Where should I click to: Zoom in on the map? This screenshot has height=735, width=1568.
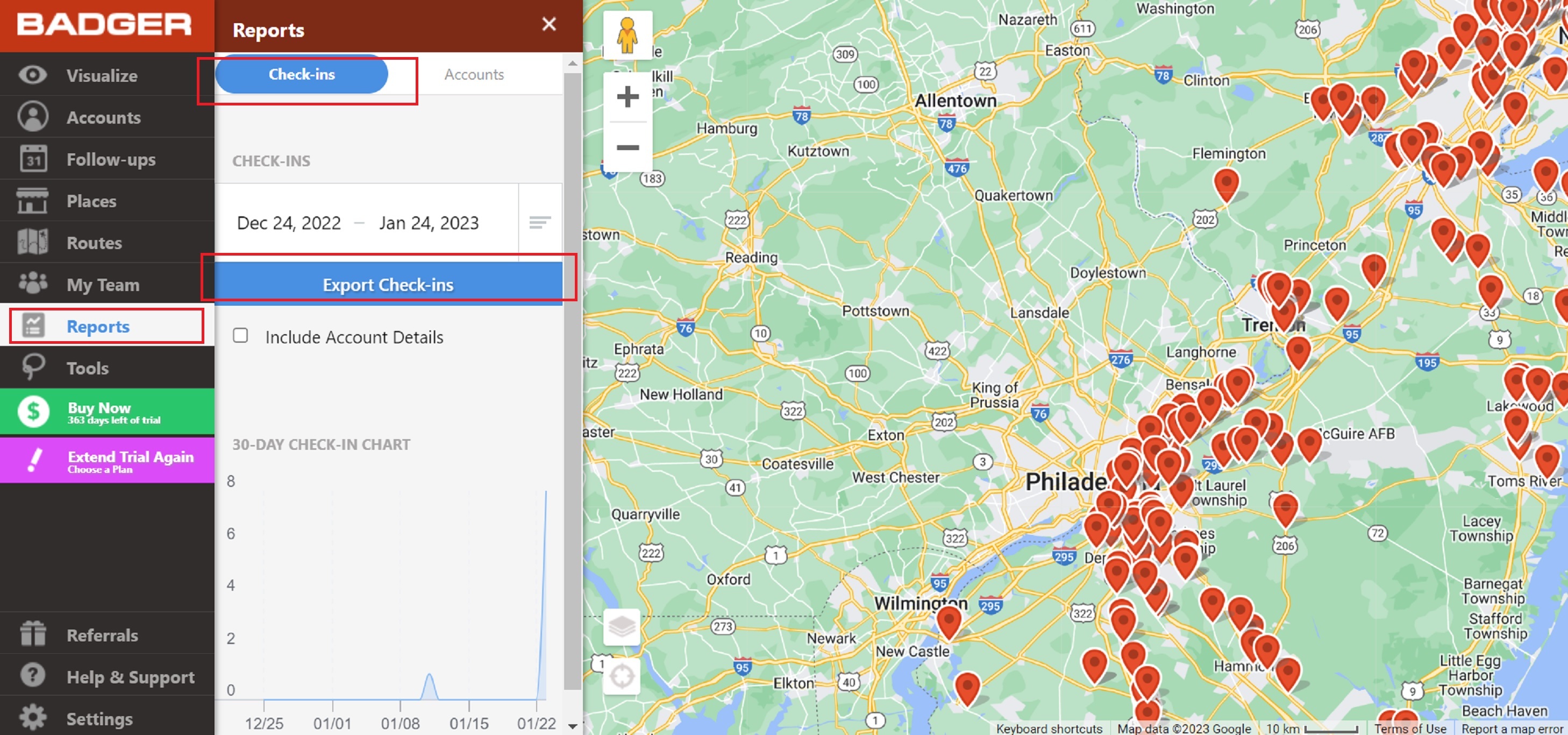coord(628,97)
